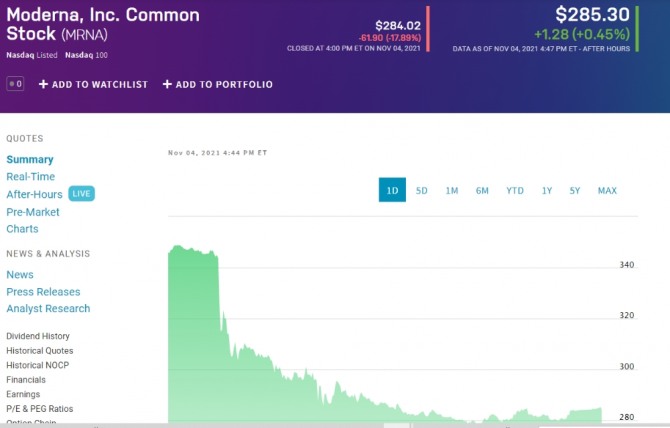Click the plus icon for Add to Watchlist
The height and width of the screenshot is (428, 670).
pos(43,85)
